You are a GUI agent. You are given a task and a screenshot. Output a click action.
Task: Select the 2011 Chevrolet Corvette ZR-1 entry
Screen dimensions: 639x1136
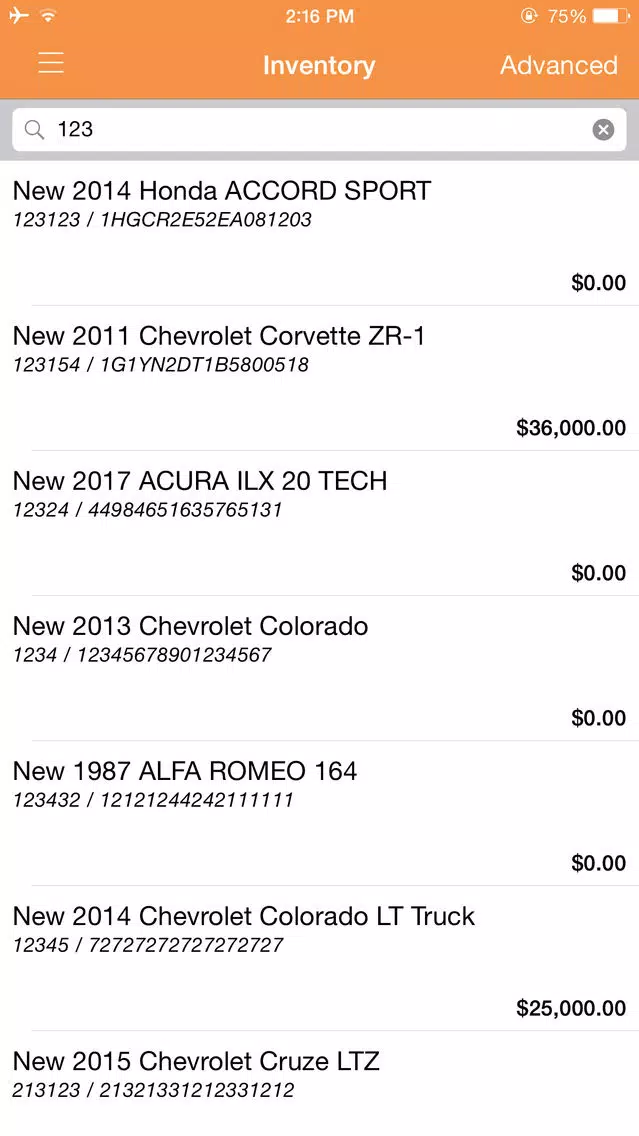point(320,378)
